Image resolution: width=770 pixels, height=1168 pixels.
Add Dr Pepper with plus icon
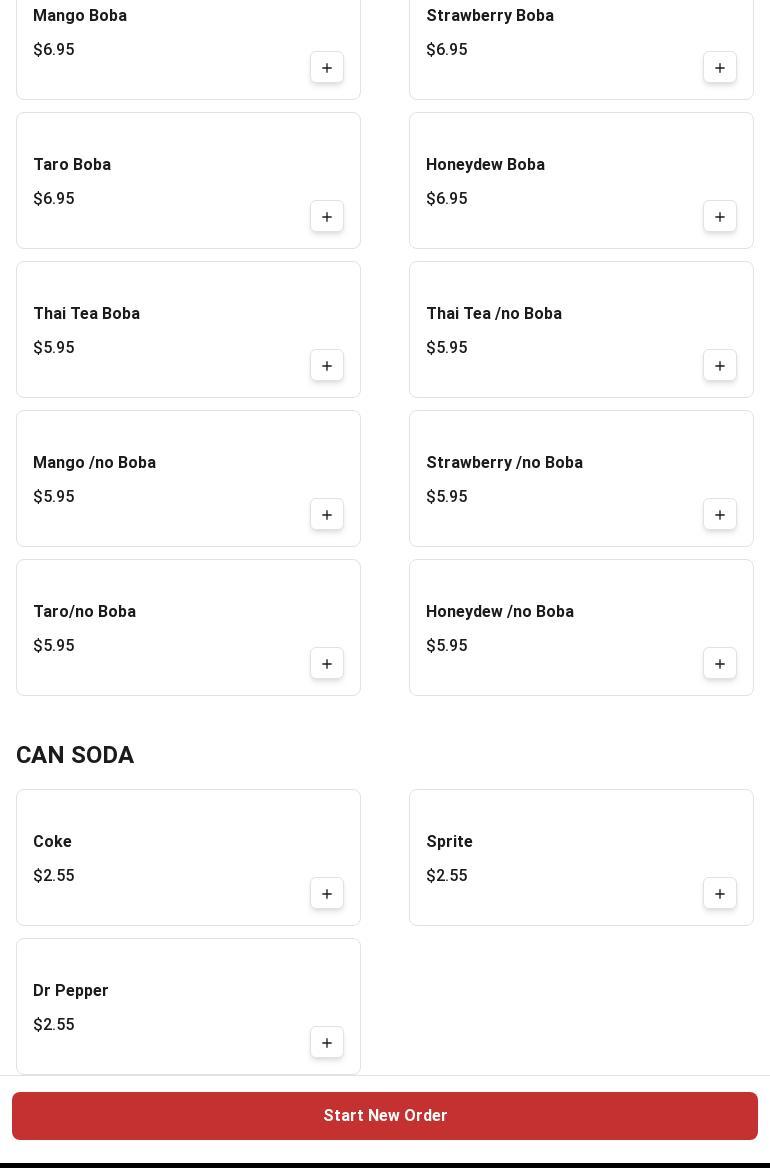[x=327, y=1043]
